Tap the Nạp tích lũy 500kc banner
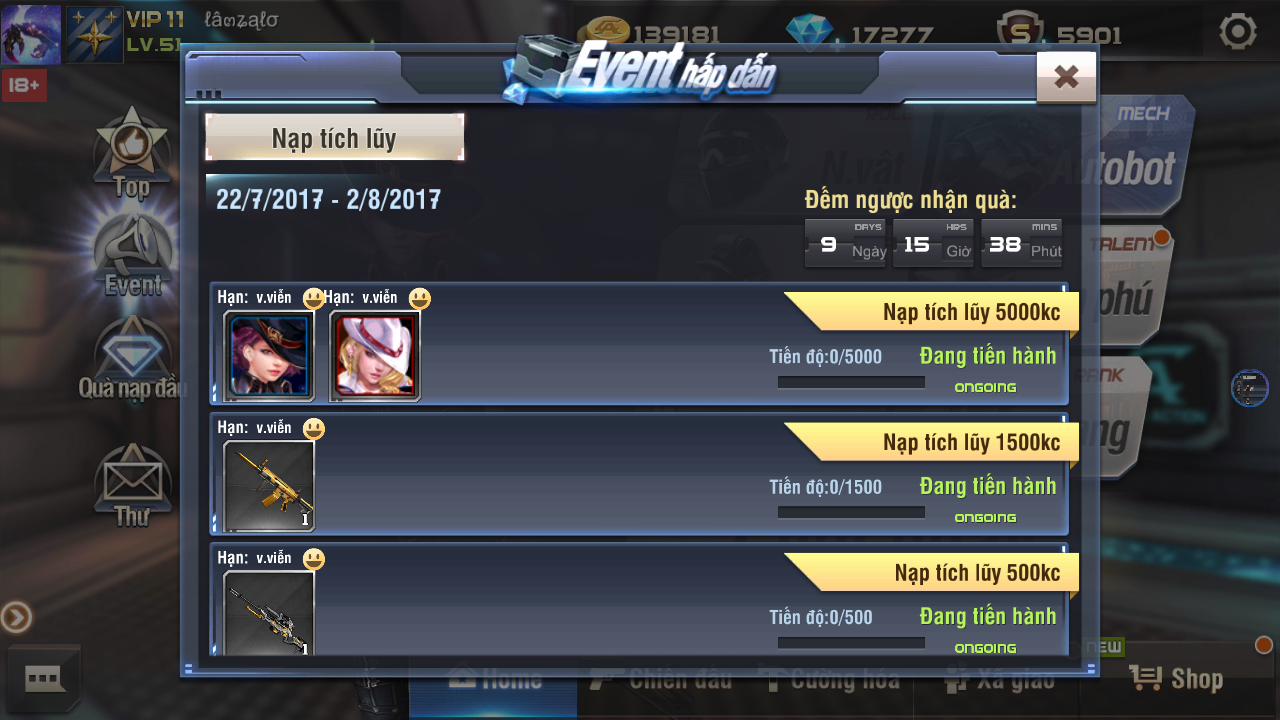The height and width of the screenshot is (720, 1280). 930,573
